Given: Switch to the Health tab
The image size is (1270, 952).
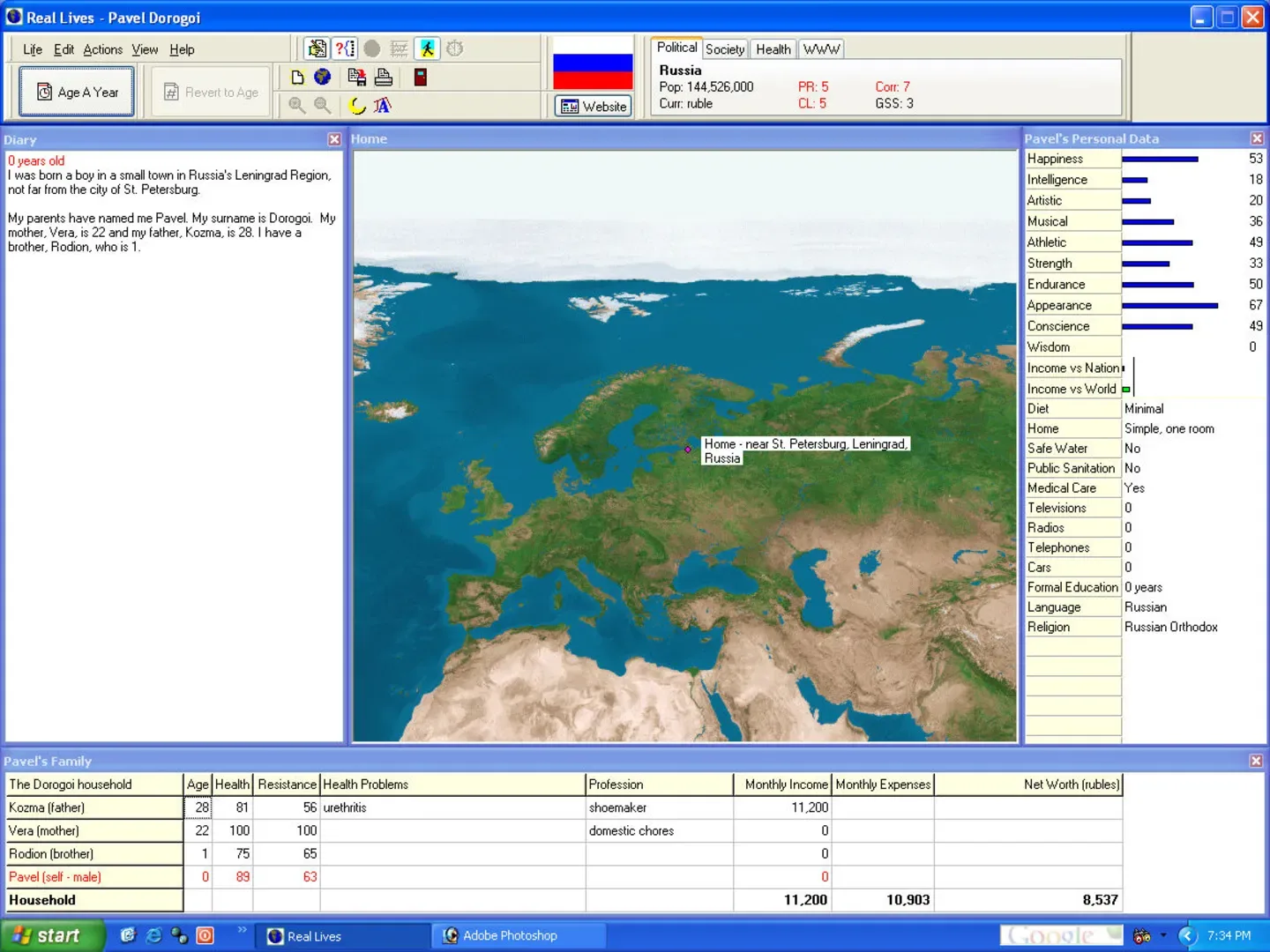Looking at the screenshot, I should pos(773,49).
